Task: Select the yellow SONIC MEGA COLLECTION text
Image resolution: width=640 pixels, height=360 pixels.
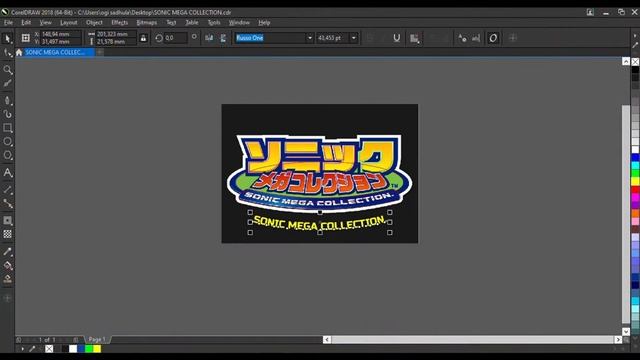Action: pyautogui.click(x=320, y=223)
